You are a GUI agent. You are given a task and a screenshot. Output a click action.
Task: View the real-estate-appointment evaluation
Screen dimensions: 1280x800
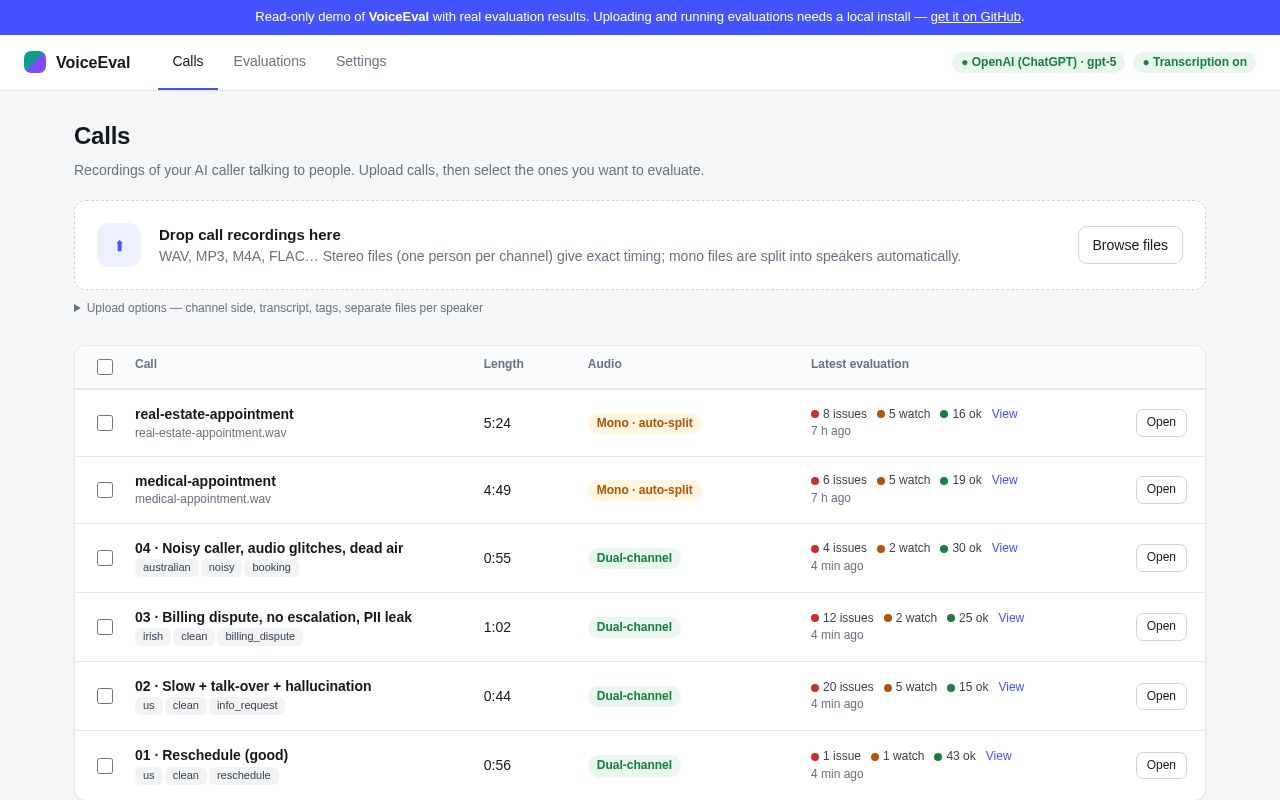click(x=1004, y=414)
